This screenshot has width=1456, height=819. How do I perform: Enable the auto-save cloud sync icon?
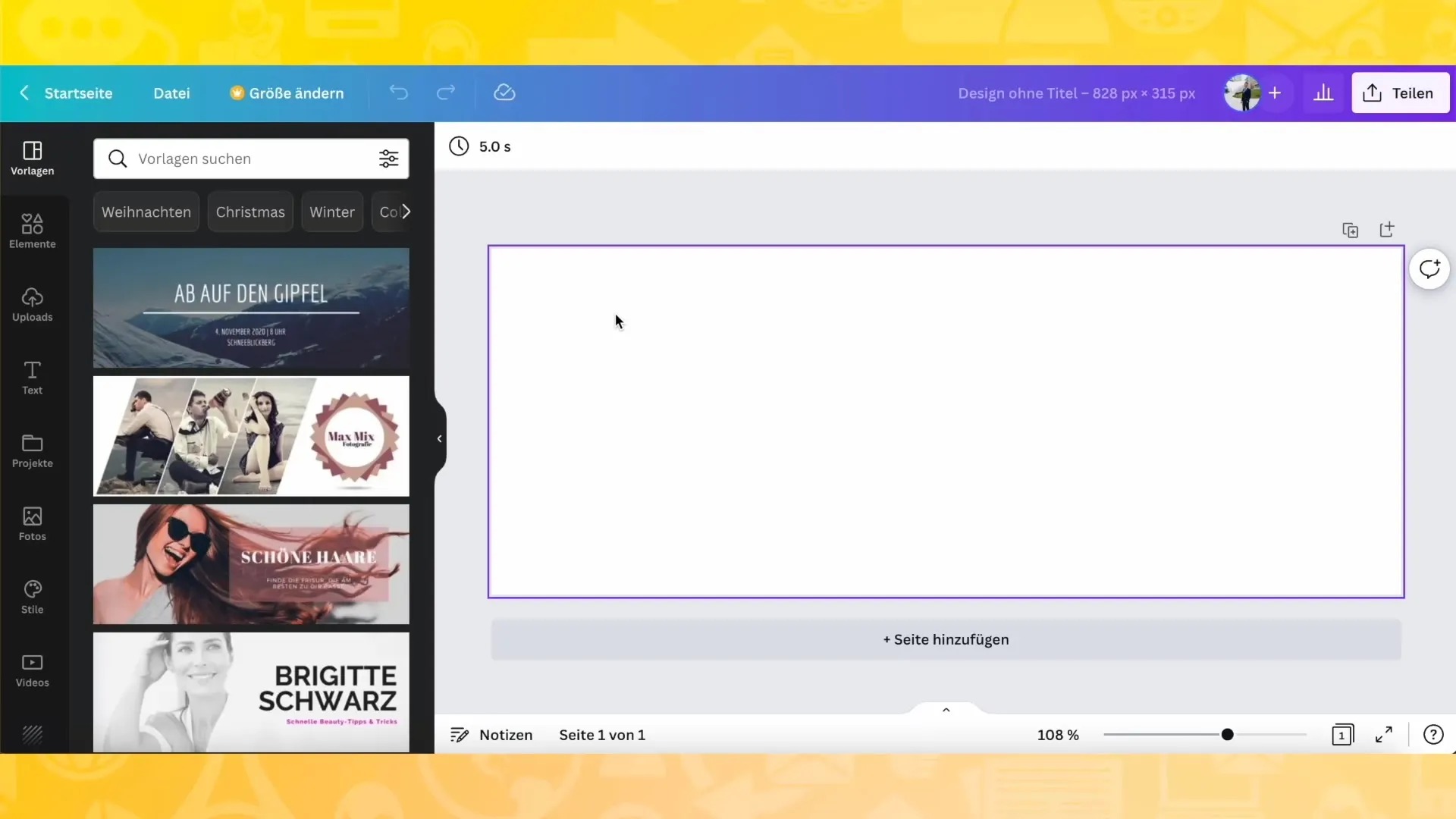tap(505, 92)
